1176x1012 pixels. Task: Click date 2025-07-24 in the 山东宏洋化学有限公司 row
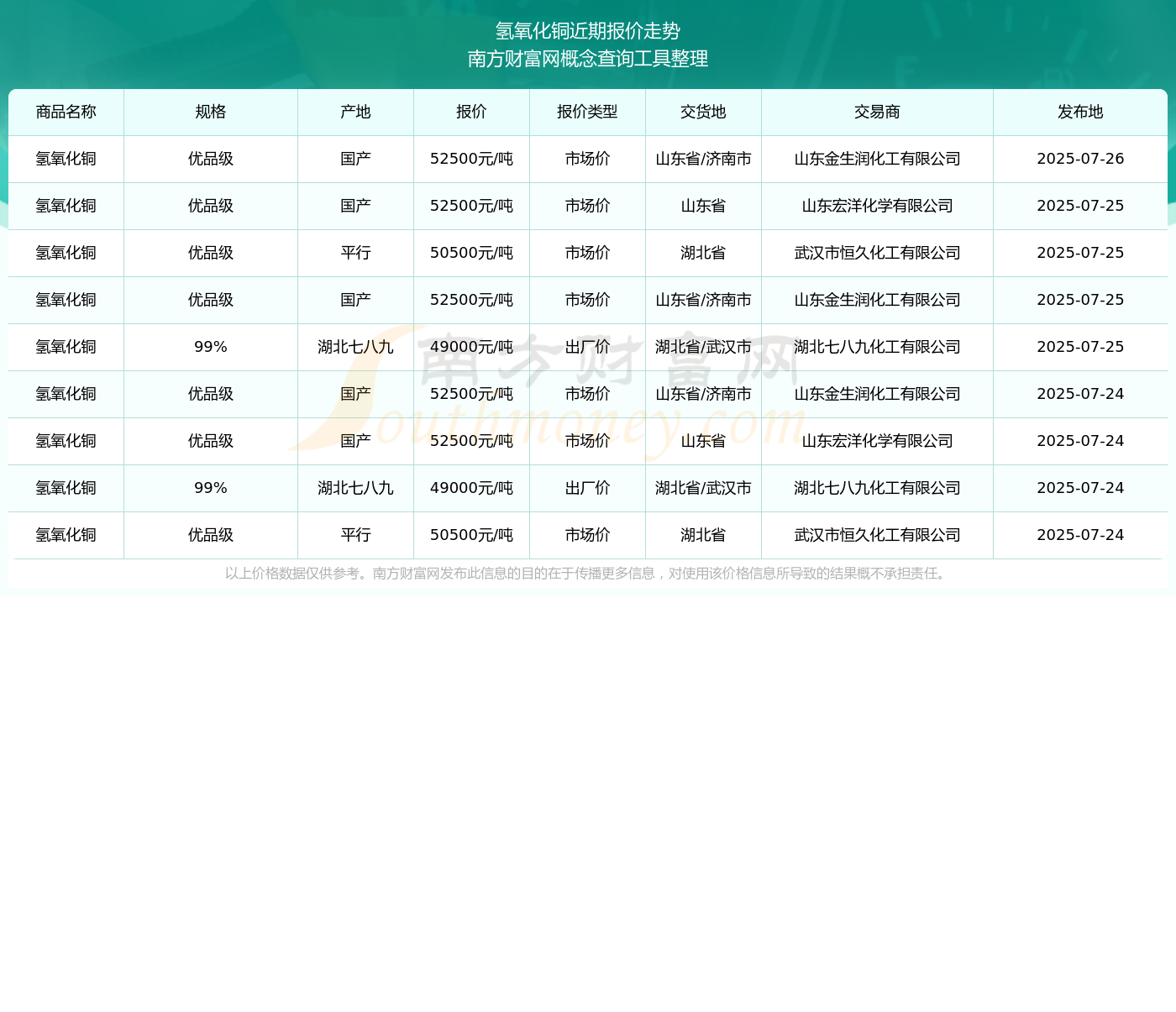coord(1081,441)
